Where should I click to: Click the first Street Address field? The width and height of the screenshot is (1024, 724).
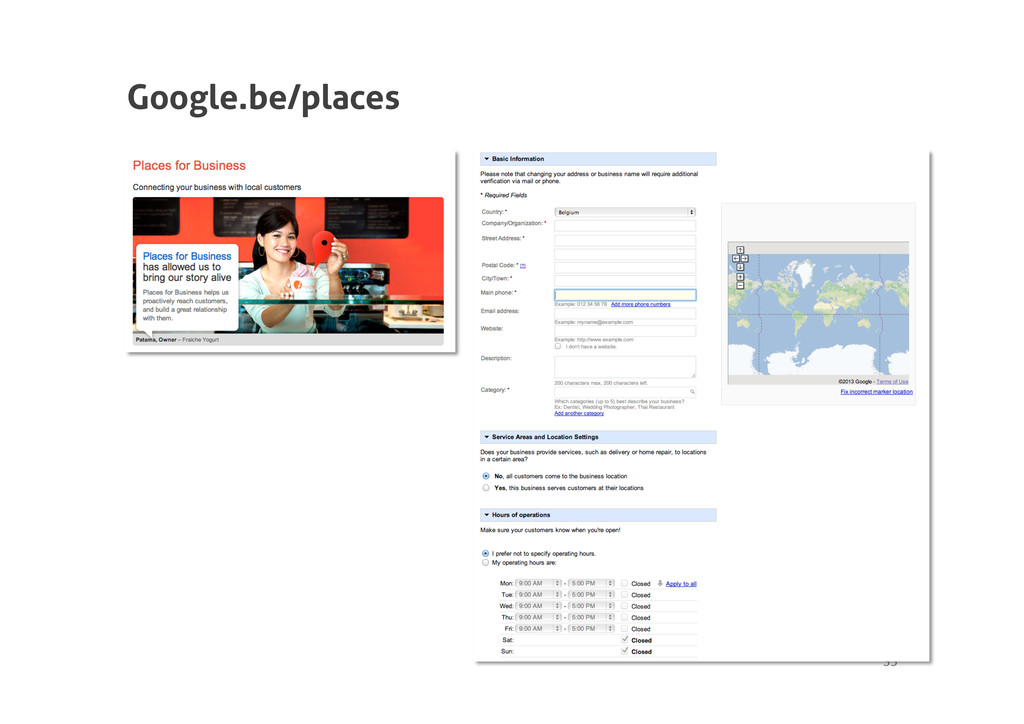625,240
